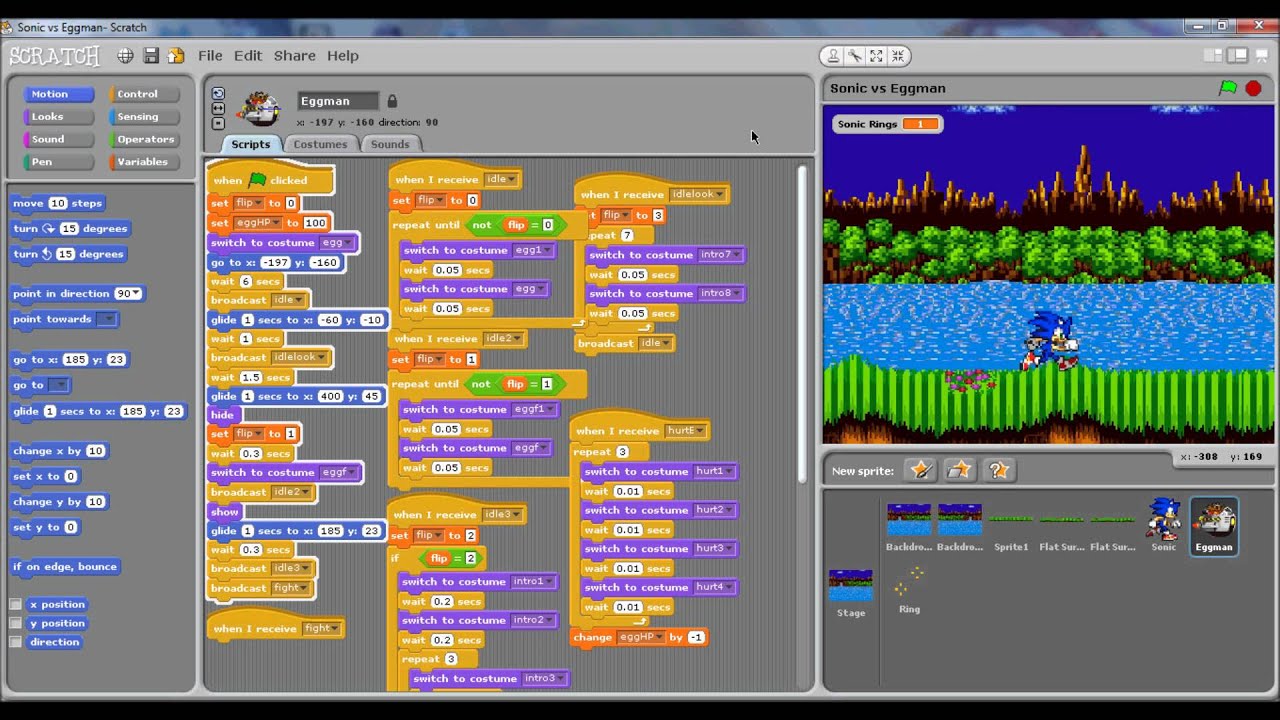This screenshot has height=720, width=1280.
Task: Open the point towards target dropdown
Action: click(107, 319)
